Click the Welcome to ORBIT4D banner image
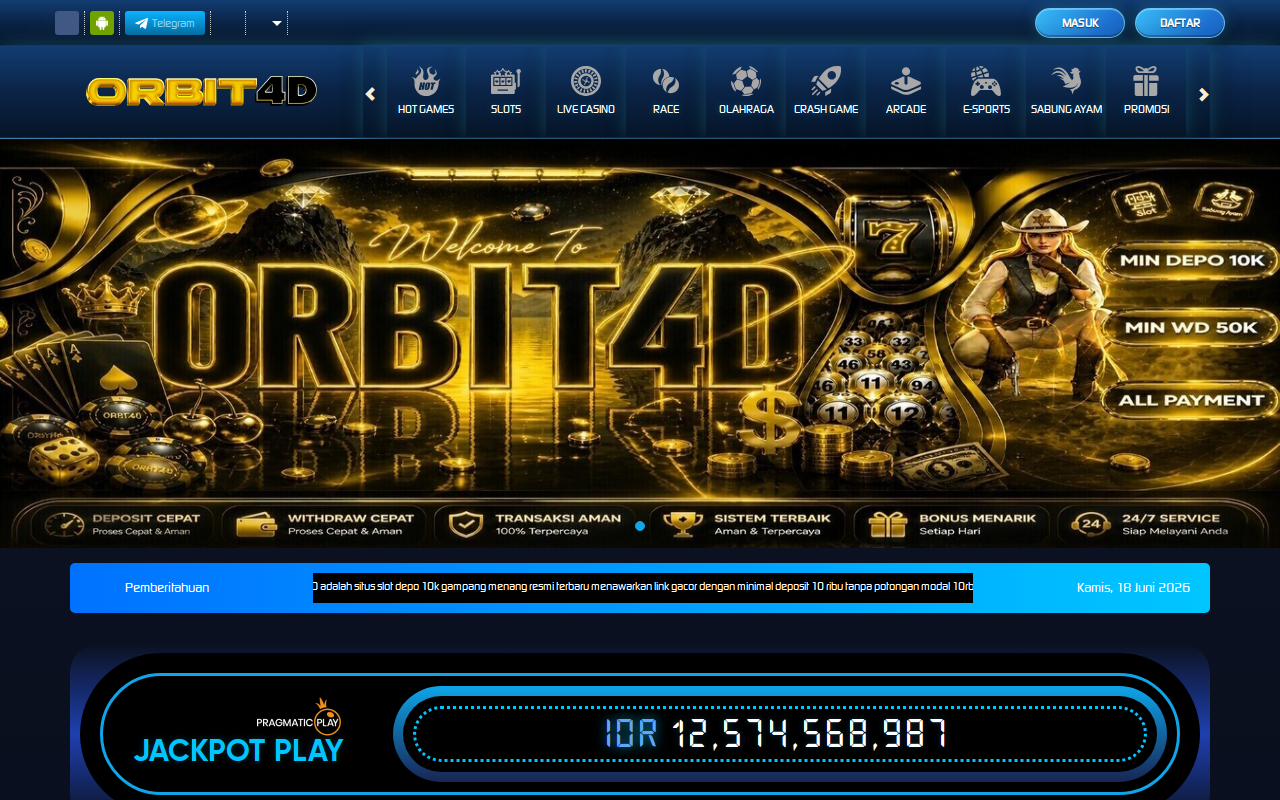Viewport: 1280px width, 800px height. point(640,343)
